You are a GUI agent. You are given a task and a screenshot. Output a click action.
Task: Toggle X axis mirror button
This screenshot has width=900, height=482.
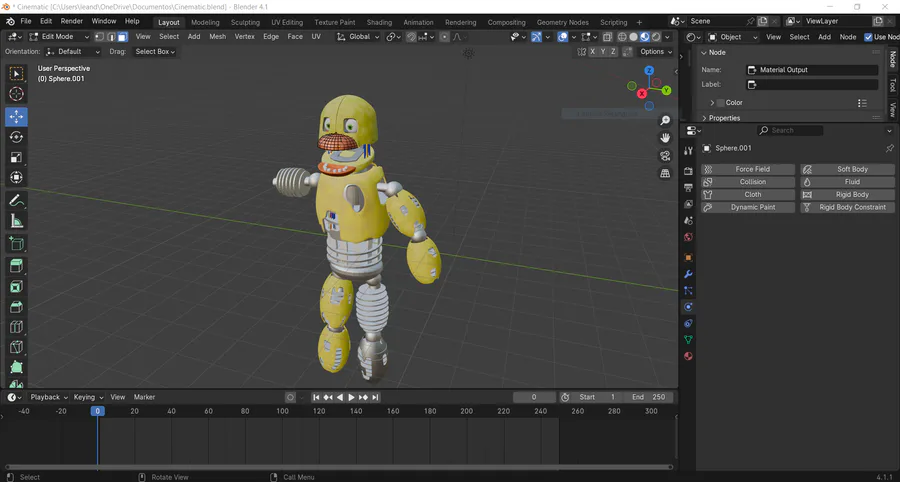(592, 52)
